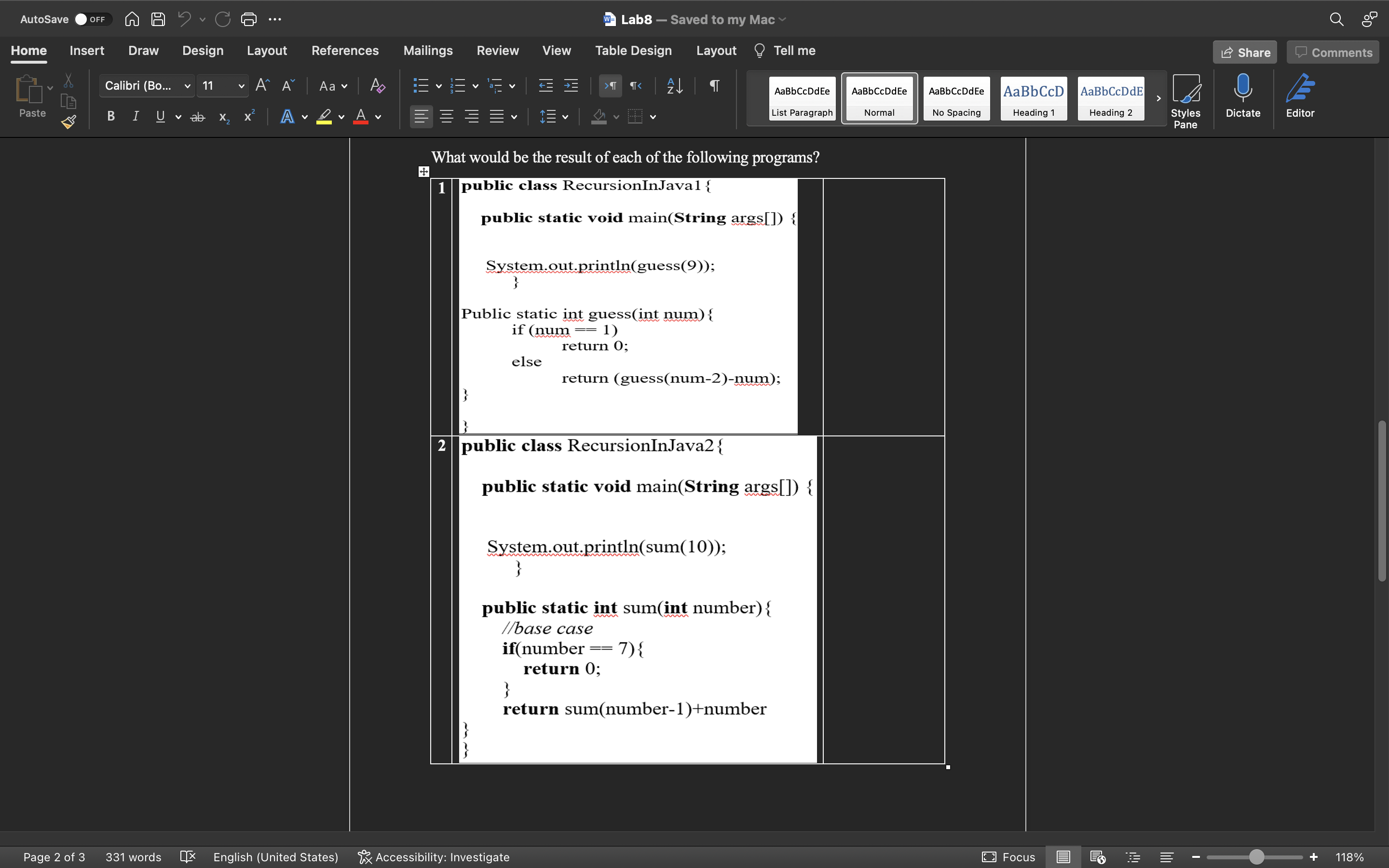This screenshot has height=868, width=1389.
Task: Start Dictate microphone tool
Action: (1243, 97)
